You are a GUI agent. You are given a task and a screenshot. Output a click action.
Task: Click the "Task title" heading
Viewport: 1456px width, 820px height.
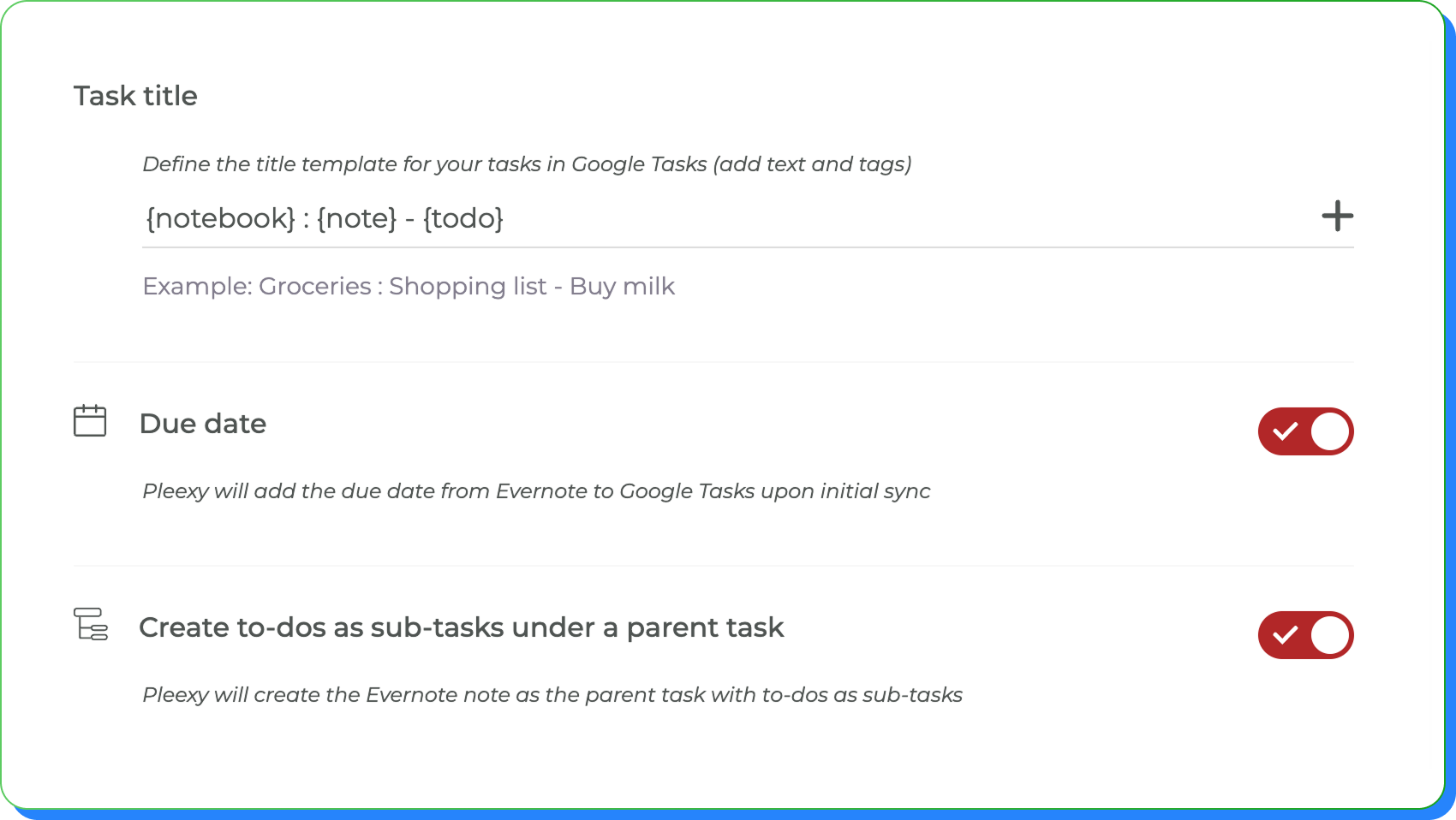click(135, 96)
